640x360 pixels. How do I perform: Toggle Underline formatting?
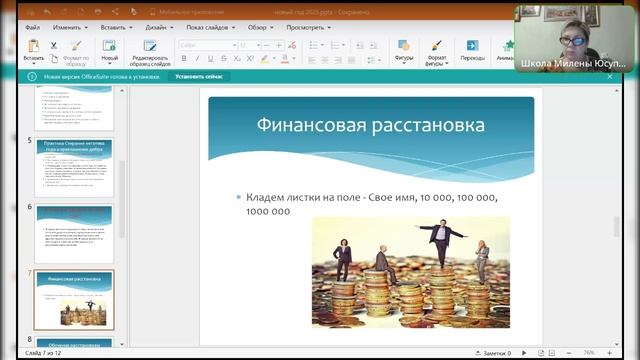pos(210,59)
